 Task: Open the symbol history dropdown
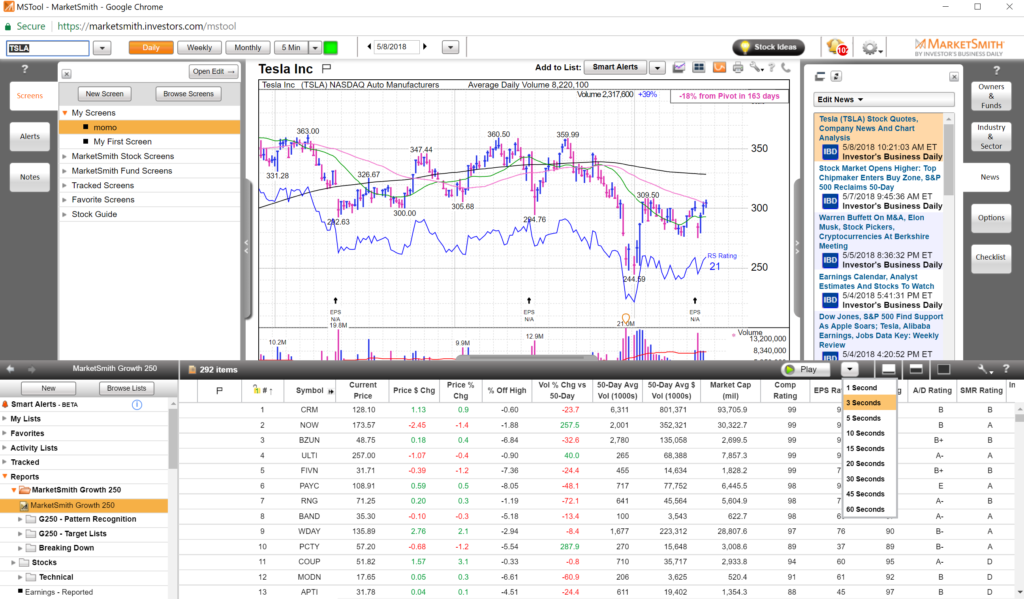tap(102, 48)
